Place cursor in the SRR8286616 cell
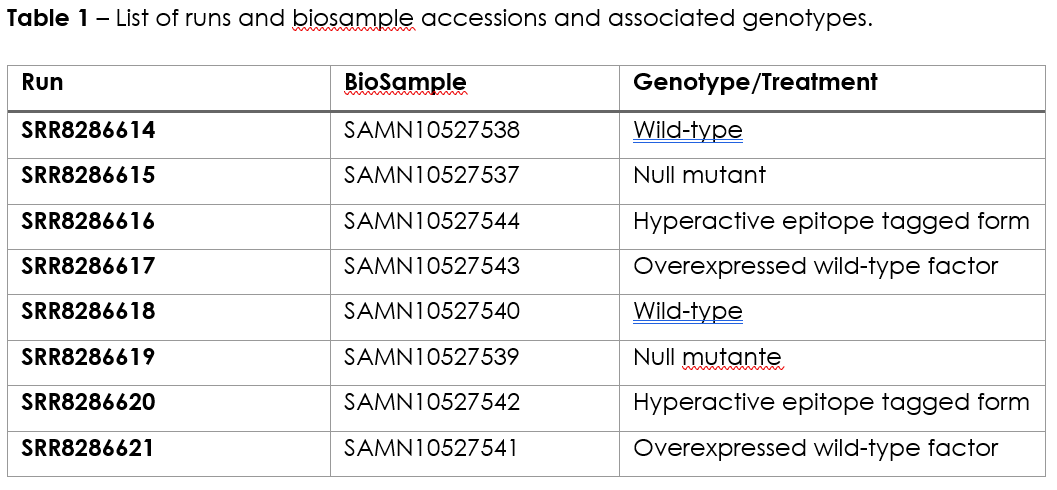 (88, 221)
